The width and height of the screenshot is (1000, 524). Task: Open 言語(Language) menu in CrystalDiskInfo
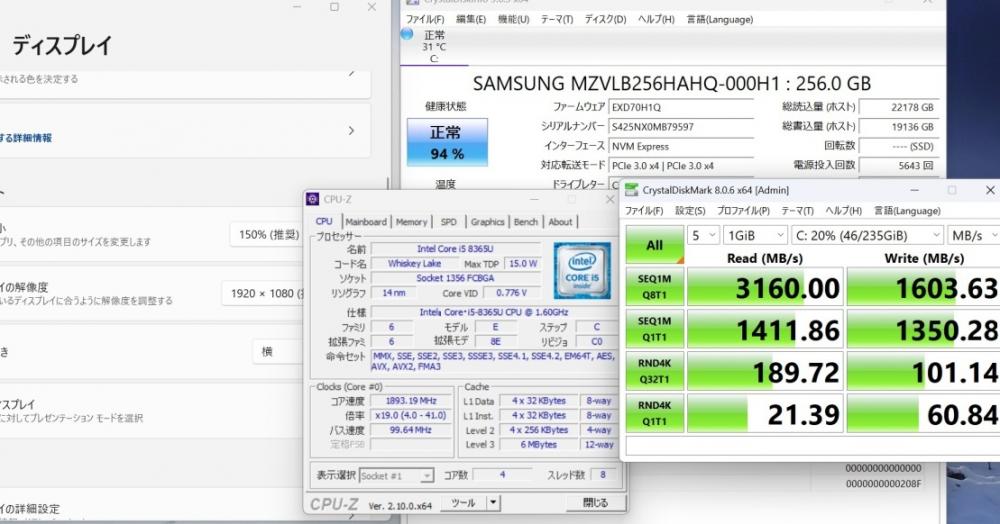(x=719, y=19)
